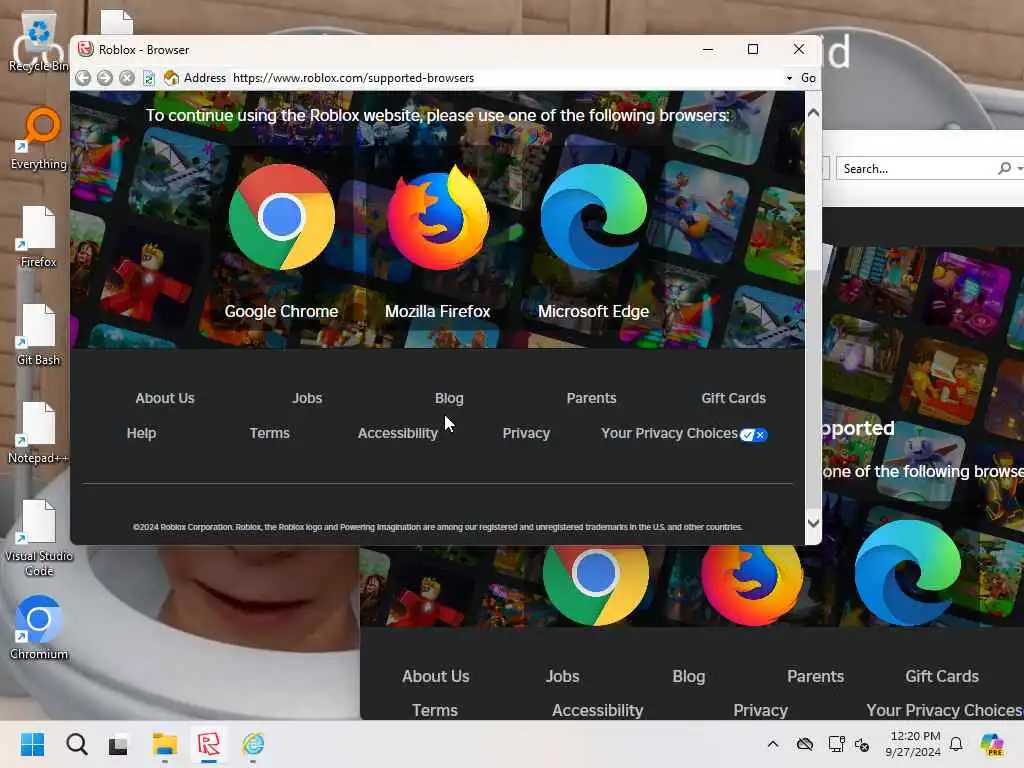This screenshot has width=1024, height=768.
Task: Open Jobs link in background window
Action: (562, 676)
